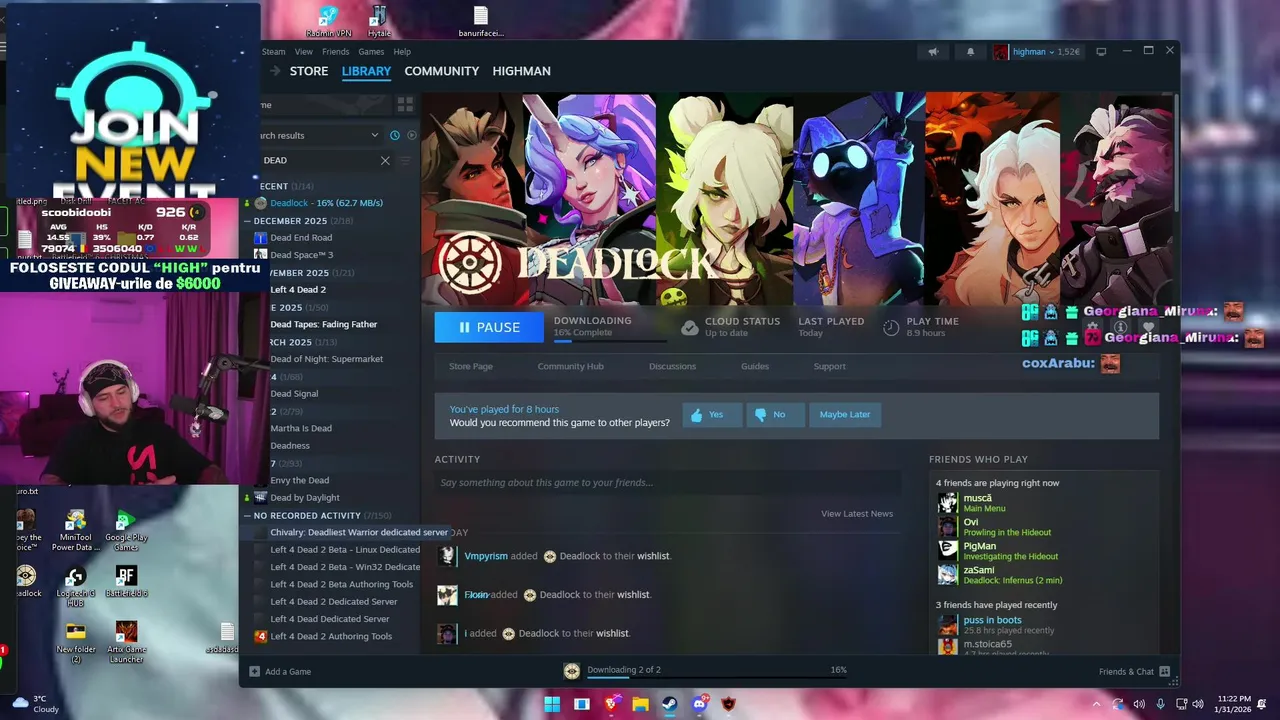Image resolution: width=1280 pixels, height=720 pixels.
Task: Add Deadlock to favorites heart icon
Action: tap(1149, 327)
